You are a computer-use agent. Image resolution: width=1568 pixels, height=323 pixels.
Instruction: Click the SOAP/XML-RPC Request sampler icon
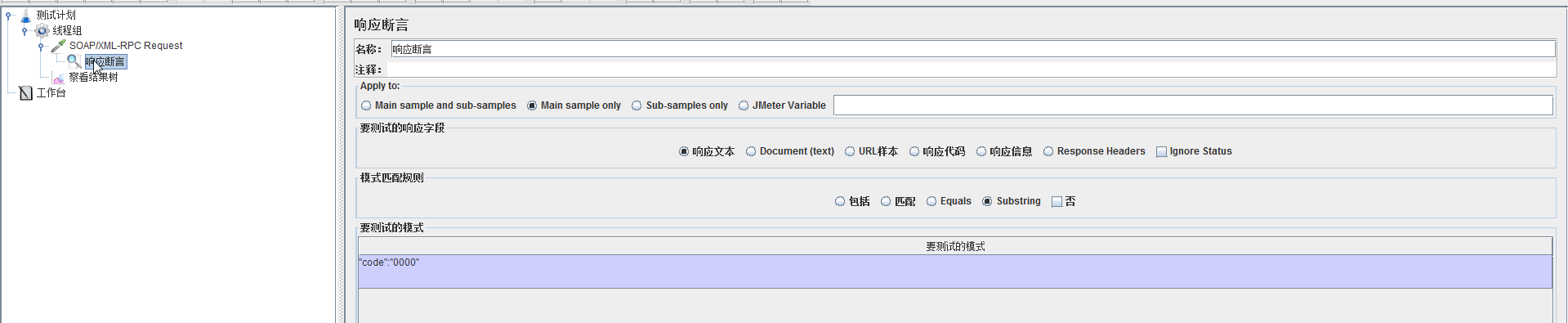58,46
